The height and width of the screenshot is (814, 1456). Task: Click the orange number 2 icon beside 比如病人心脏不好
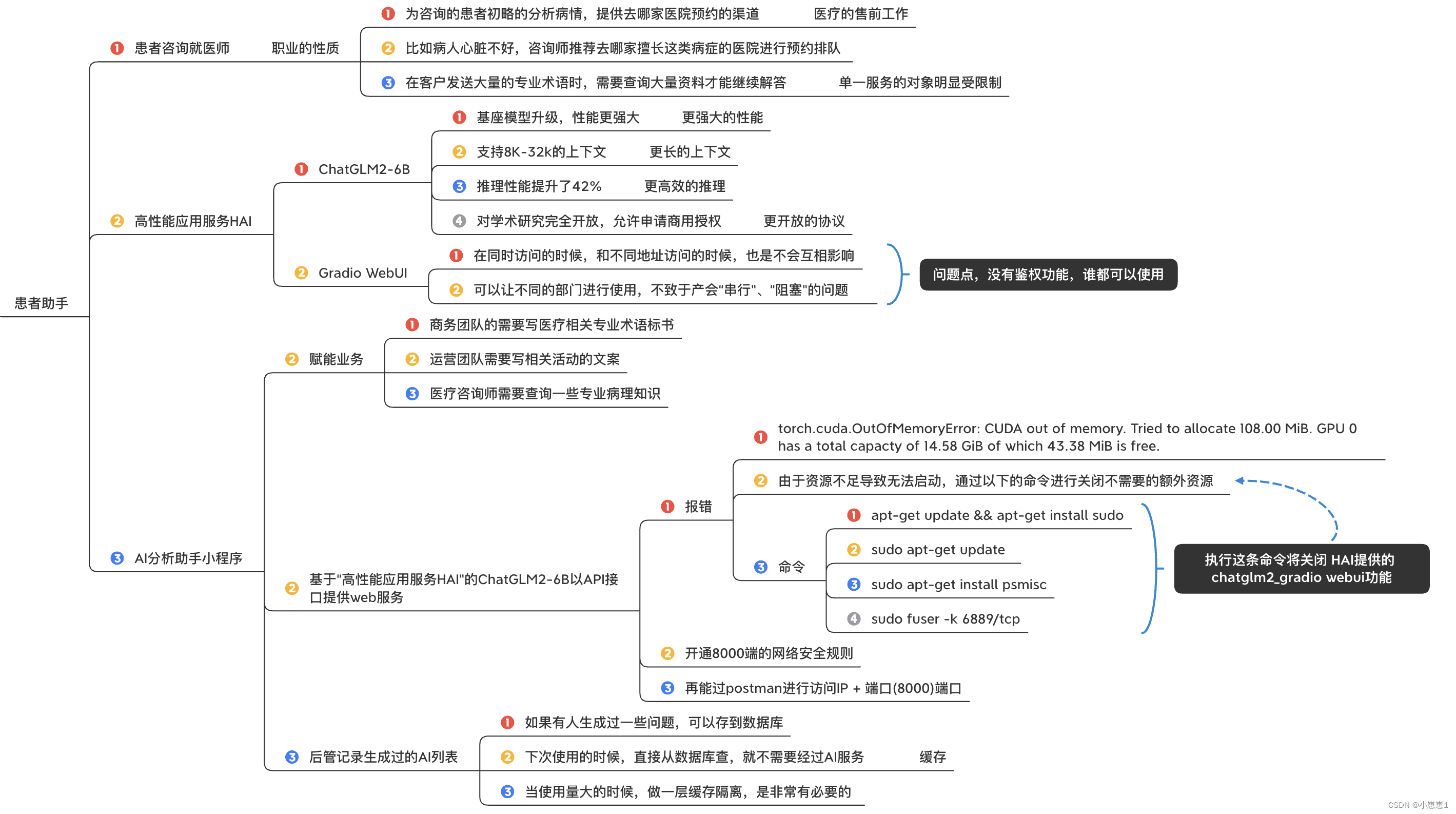[388, 48]
